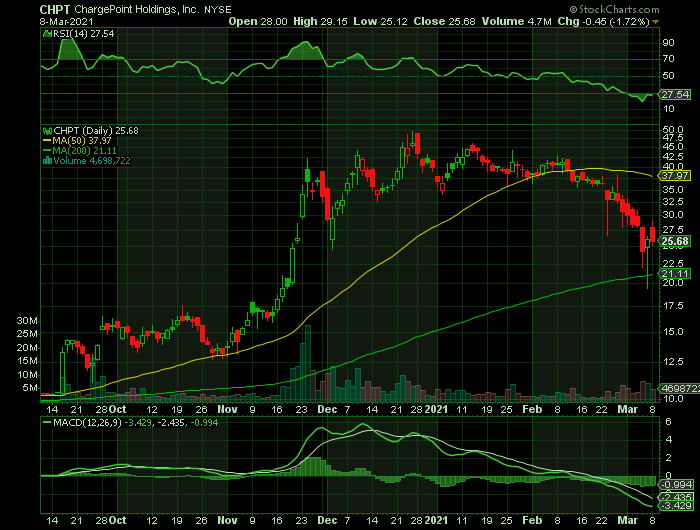Click the green MA(200) line marker

tap(45, 150)
